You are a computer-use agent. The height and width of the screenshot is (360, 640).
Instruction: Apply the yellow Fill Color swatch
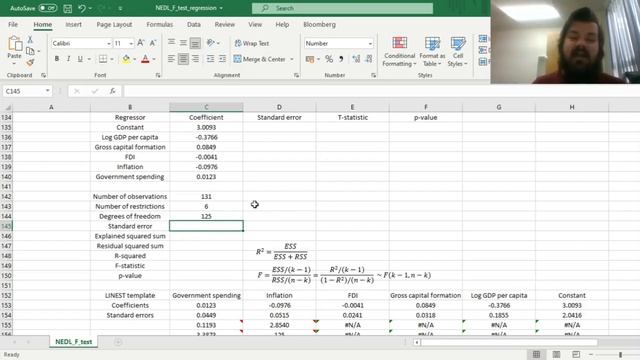coord(126,59)
